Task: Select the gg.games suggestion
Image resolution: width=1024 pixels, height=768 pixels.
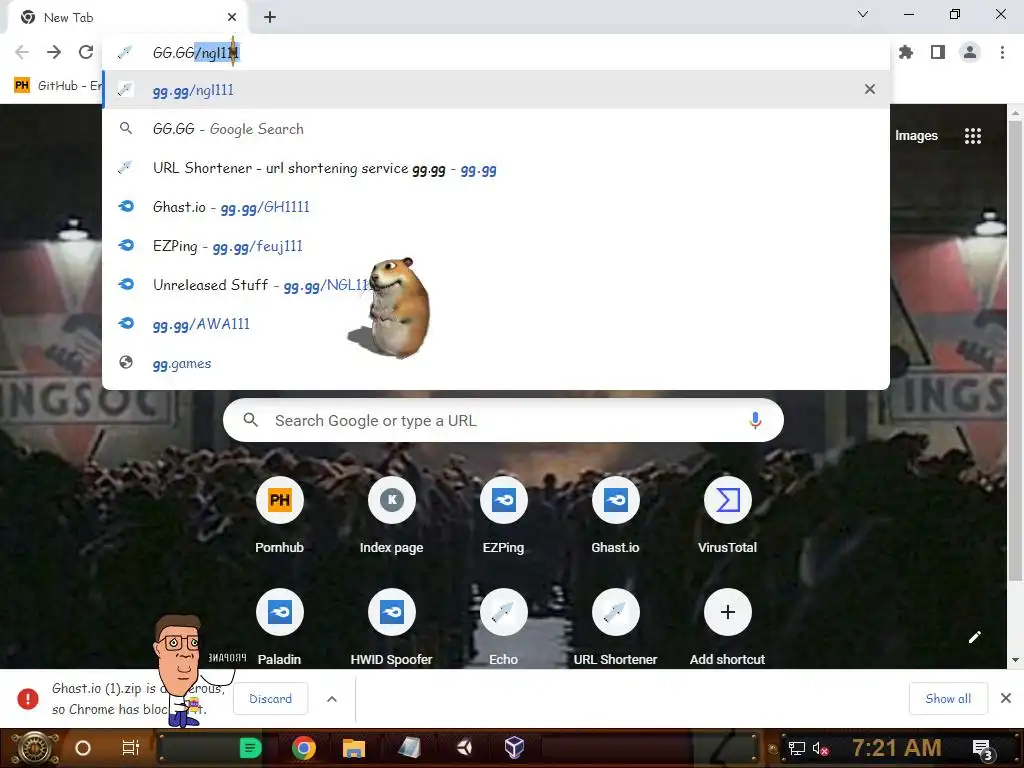Action: pyautogui.click(x=496, y=363)
